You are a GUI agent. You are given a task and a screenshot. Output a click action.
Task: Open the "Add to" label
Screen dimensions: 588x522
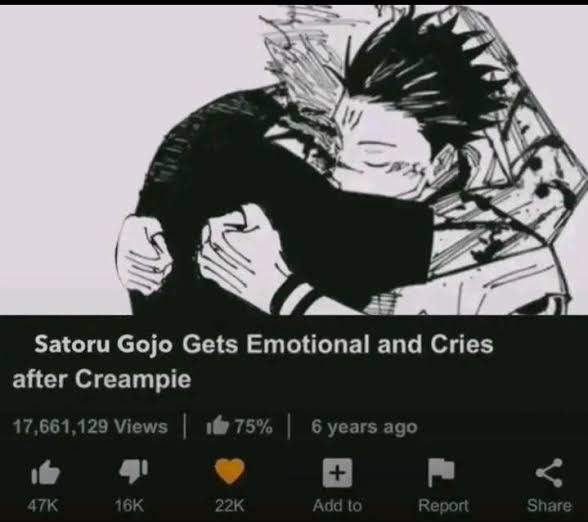(337, 506)
